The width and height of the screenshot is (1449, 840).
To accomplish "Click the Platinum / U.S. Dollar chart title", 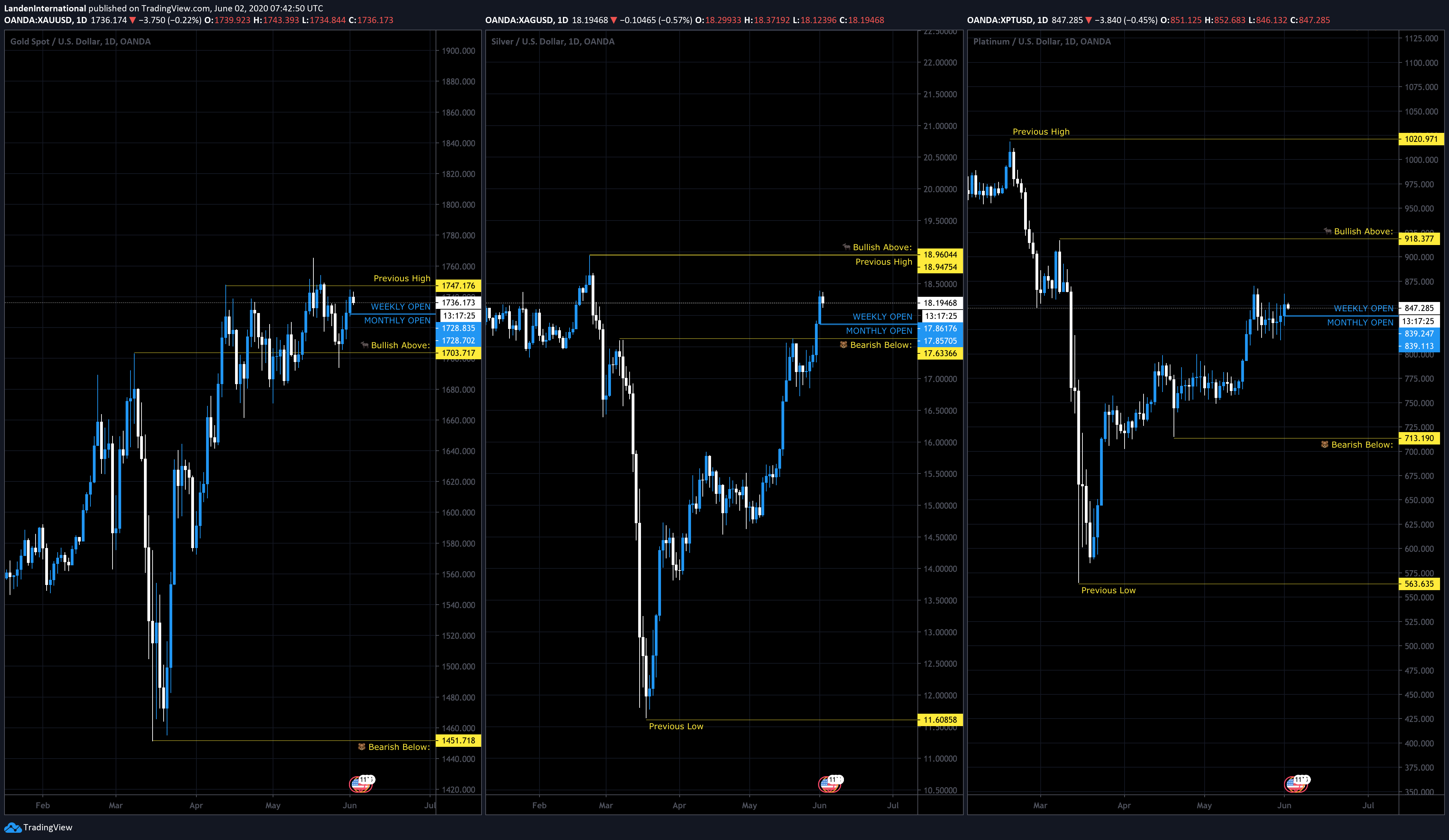I will [1042, 41].
